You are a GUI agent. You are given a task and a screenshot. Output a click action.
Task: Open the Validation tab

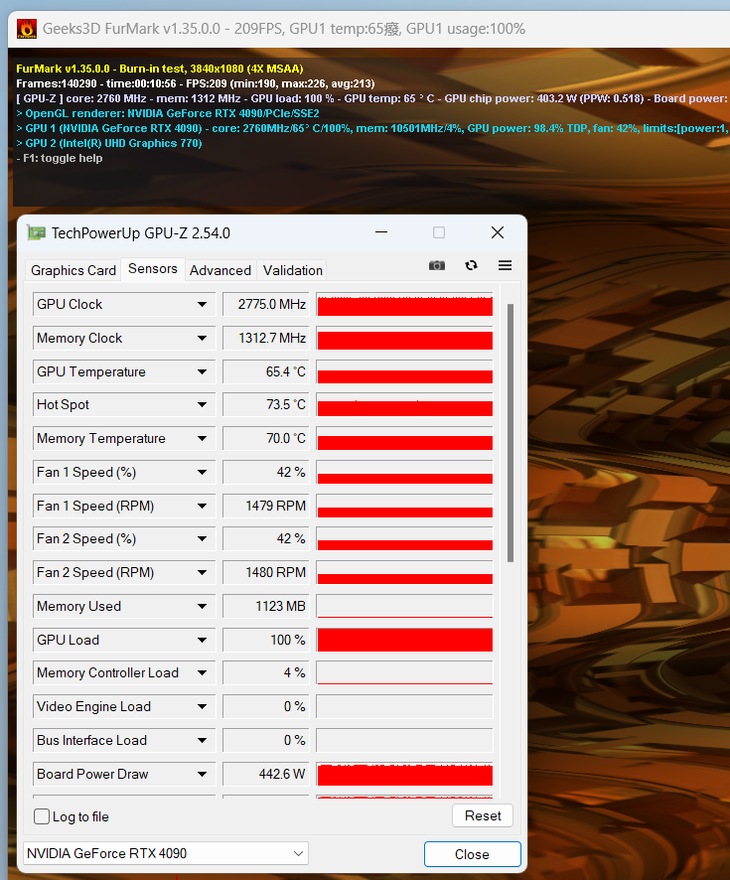click(x=292, y=270)
